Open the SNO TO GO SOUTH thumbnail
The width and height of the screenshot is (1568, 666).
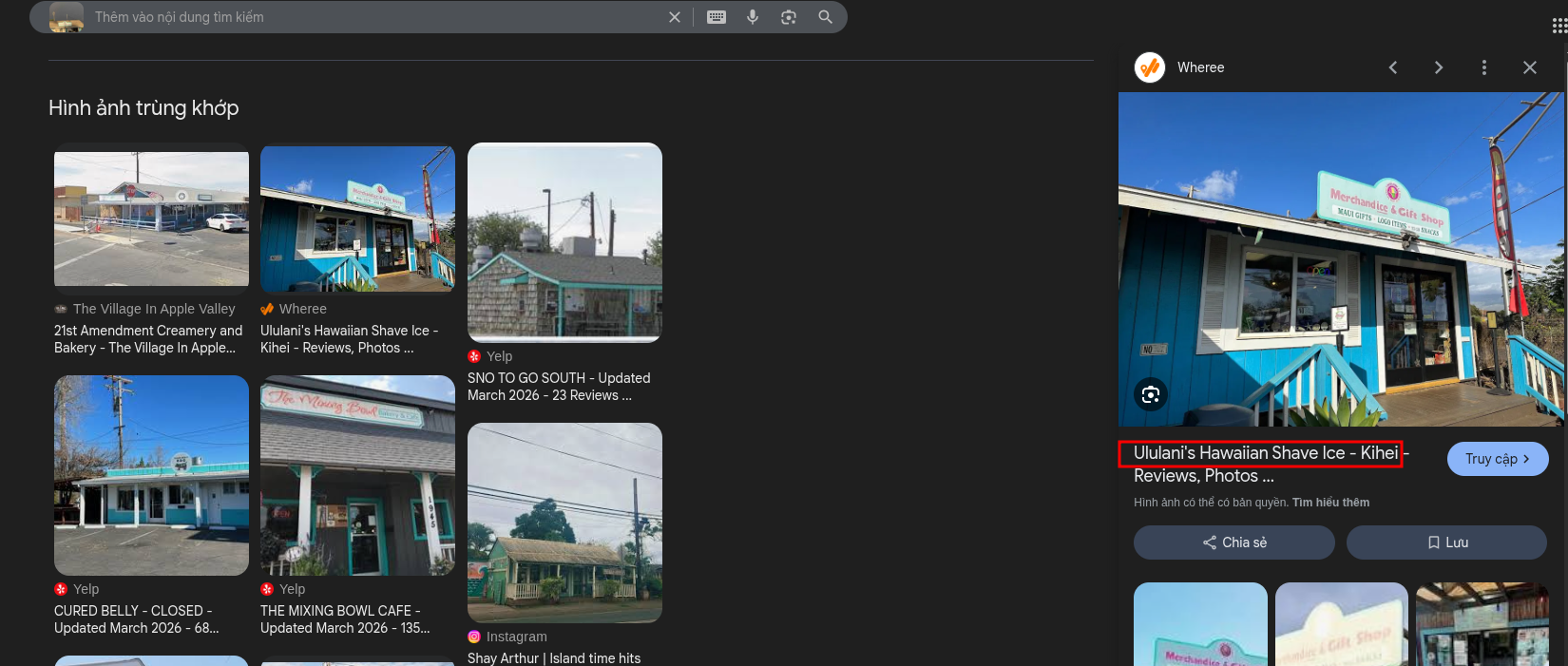(564, 242)
